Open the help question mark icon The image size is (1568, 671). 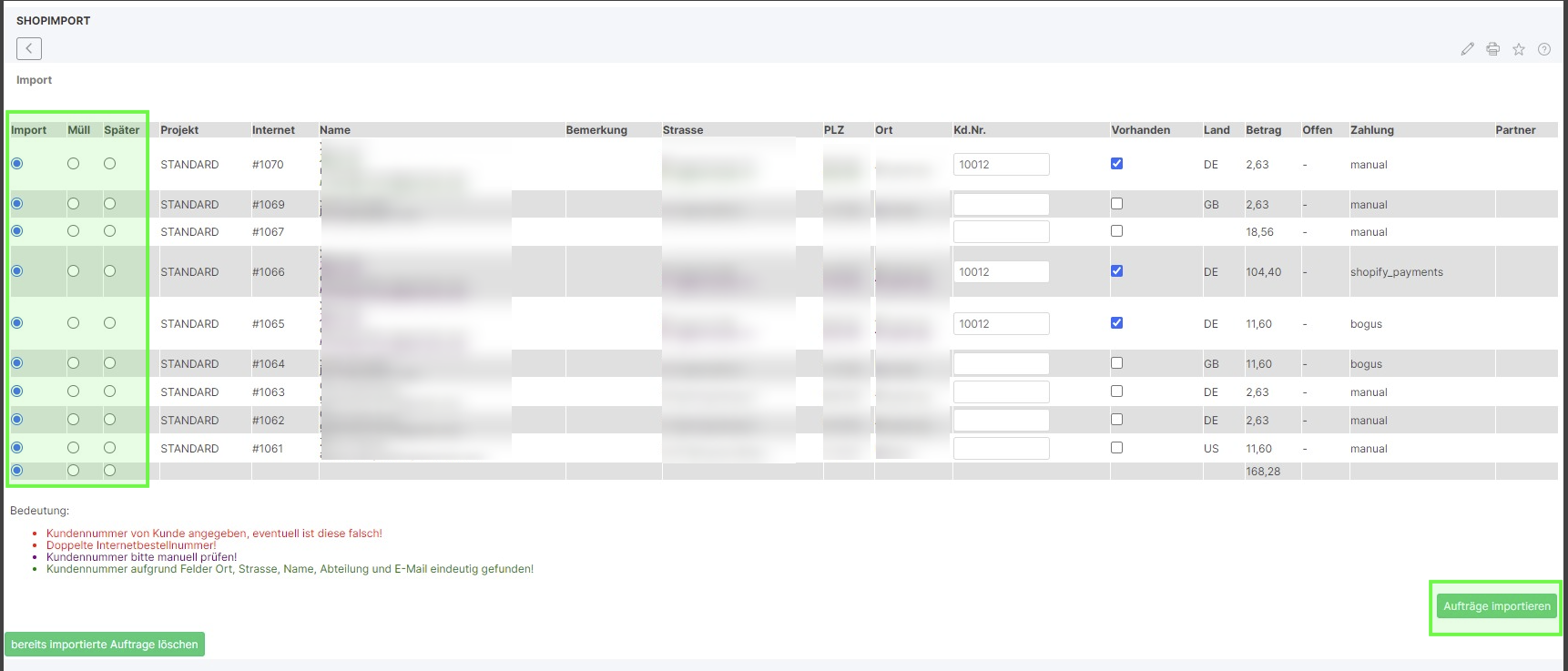(x=1543, y=49)
